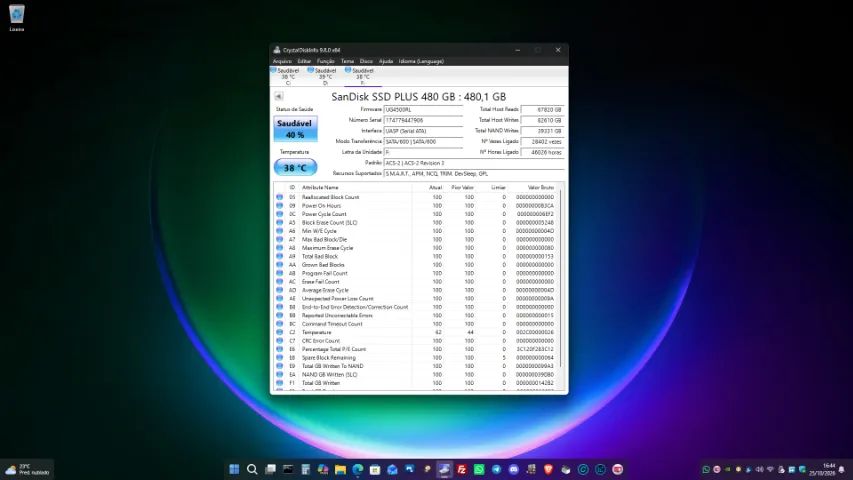Viewport: 853px width, 480px height.
Task: Open WhatsApp from the taskbar
Action: point(479,469)
